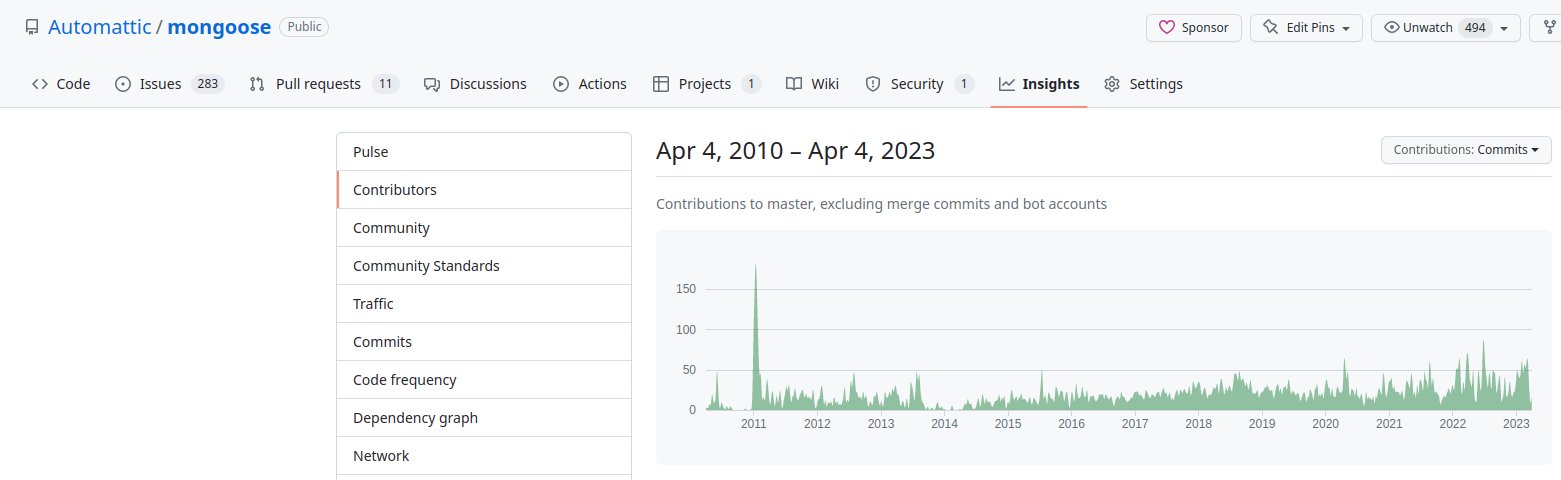Click the repository icon beside Automattic

tap(32, 27)
